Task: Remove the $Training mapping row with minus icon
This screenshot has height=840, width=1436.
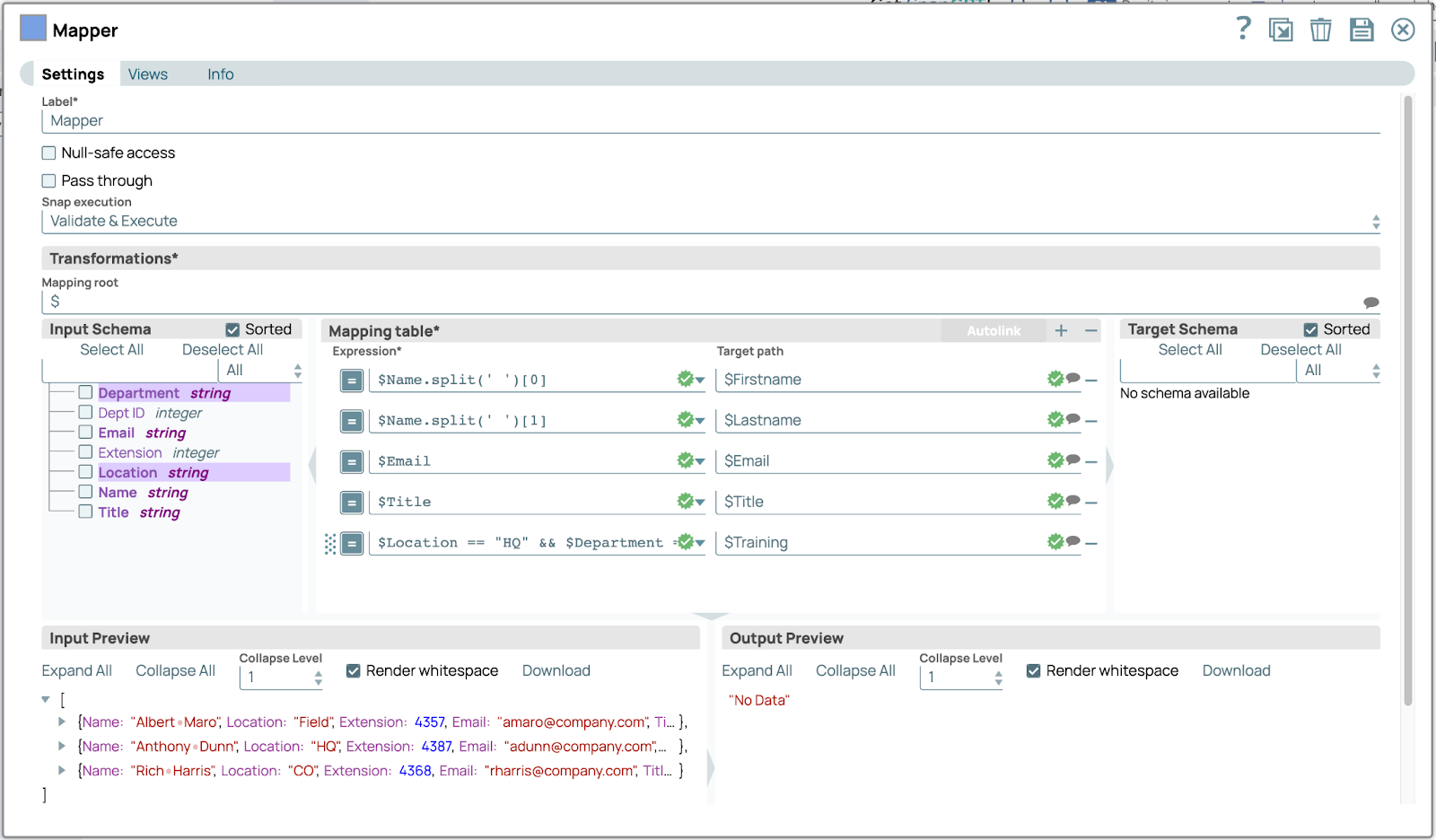Action: 1091,543
